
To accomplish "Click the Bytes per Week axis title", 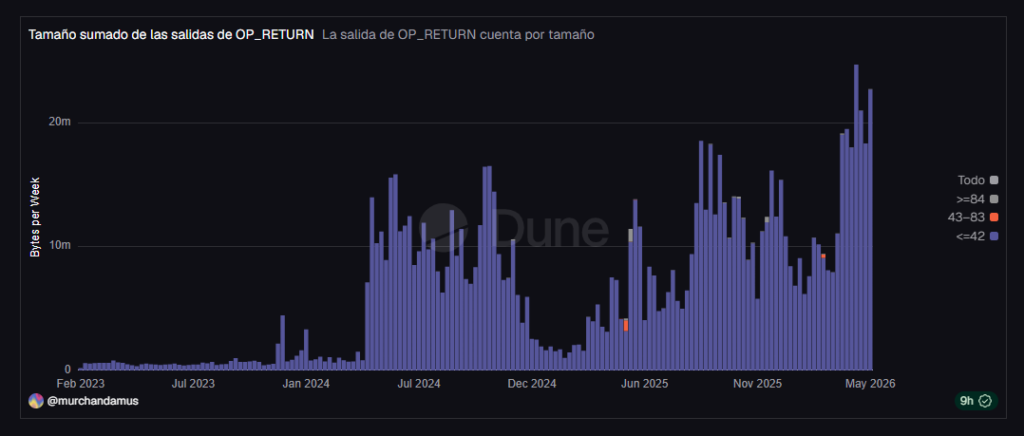I will [x=35, y=216].
